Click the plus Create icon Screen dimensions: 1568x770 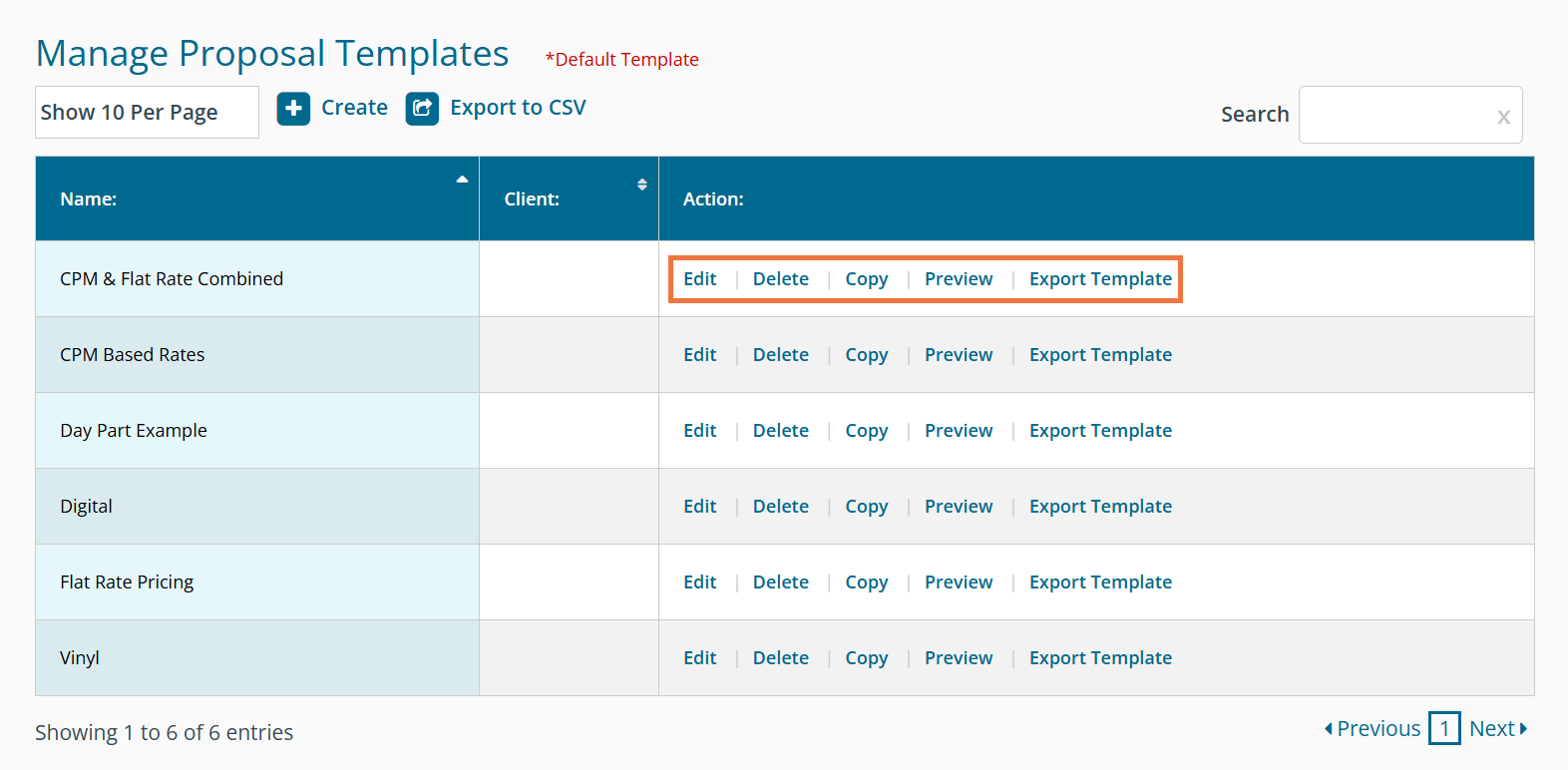[x=293, y=108]
